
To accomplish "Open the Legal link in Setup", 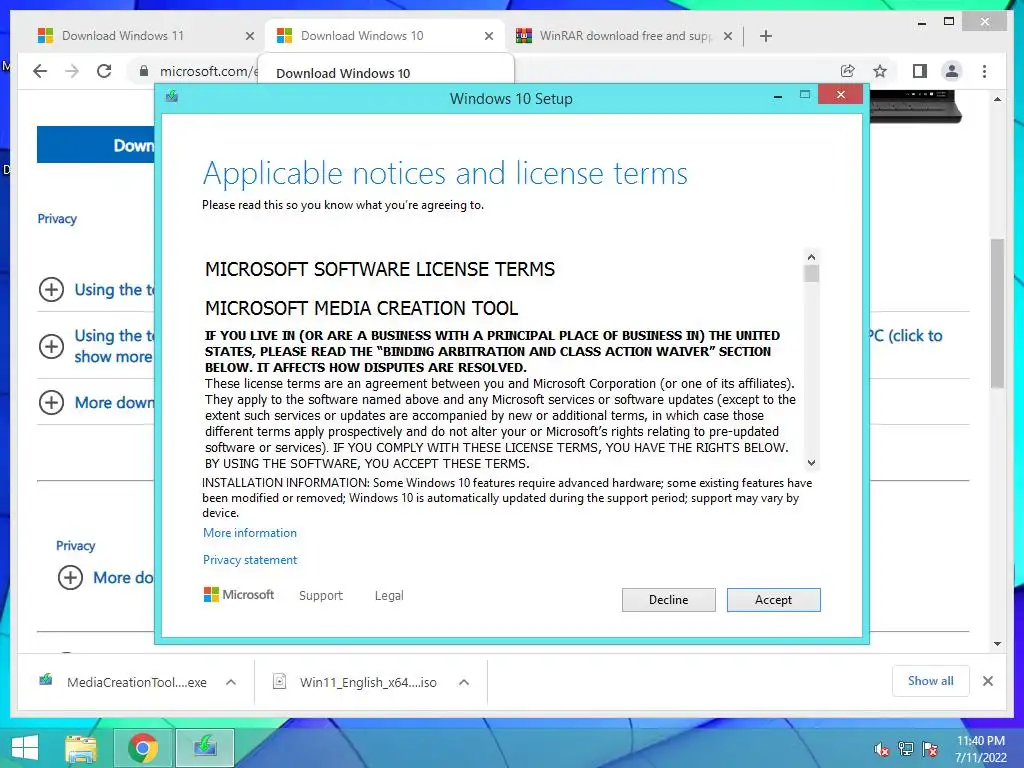I will [x=389, y=596].
